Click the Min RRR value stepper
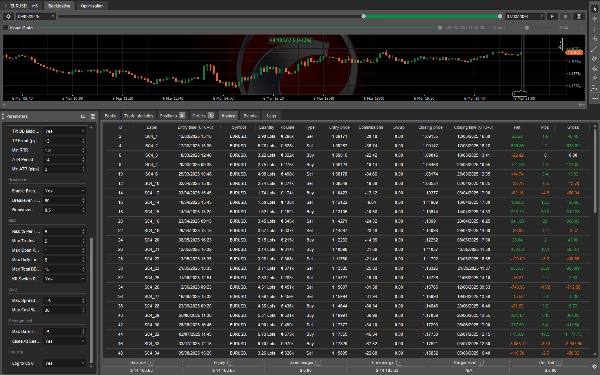The width and height of the screenshot is (600, 375). [83, 150]
